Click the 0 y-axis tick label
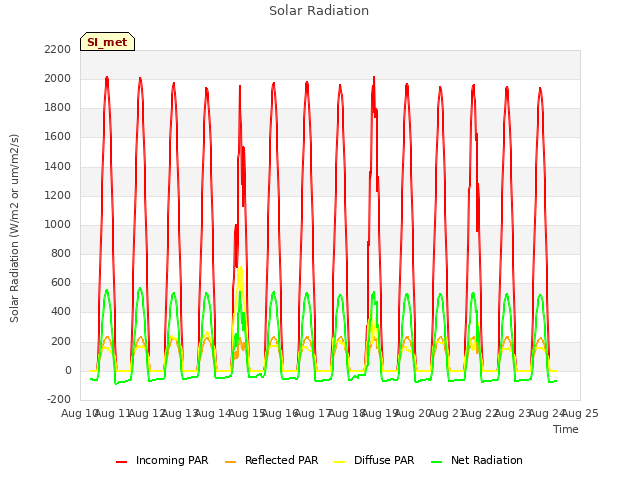Screen dimensions: 640x480 pos(68,371)
